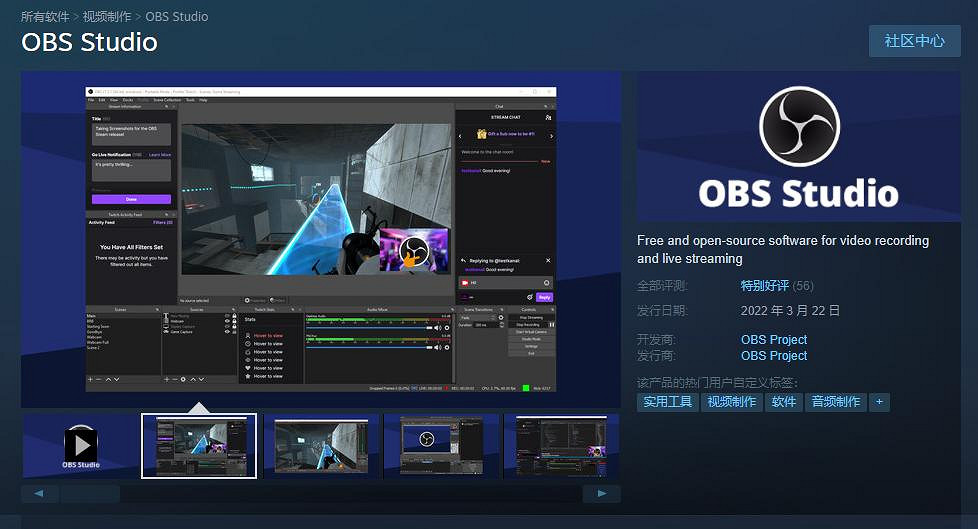Click the OBS Studio breadcrumb link
Viewport: 978px width, 529px height.
[177, 16]
